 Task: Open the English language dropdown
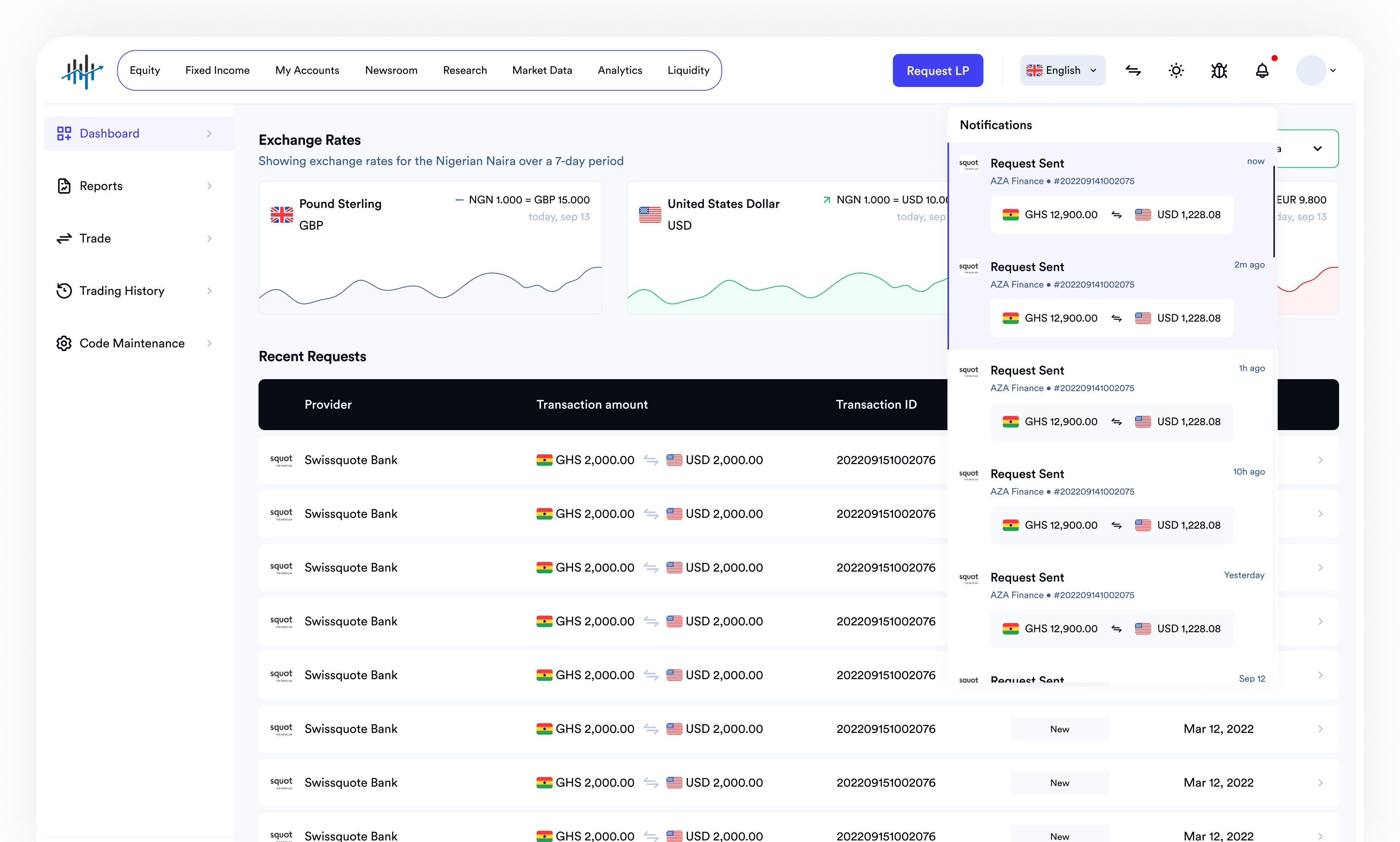[1062, 70]
